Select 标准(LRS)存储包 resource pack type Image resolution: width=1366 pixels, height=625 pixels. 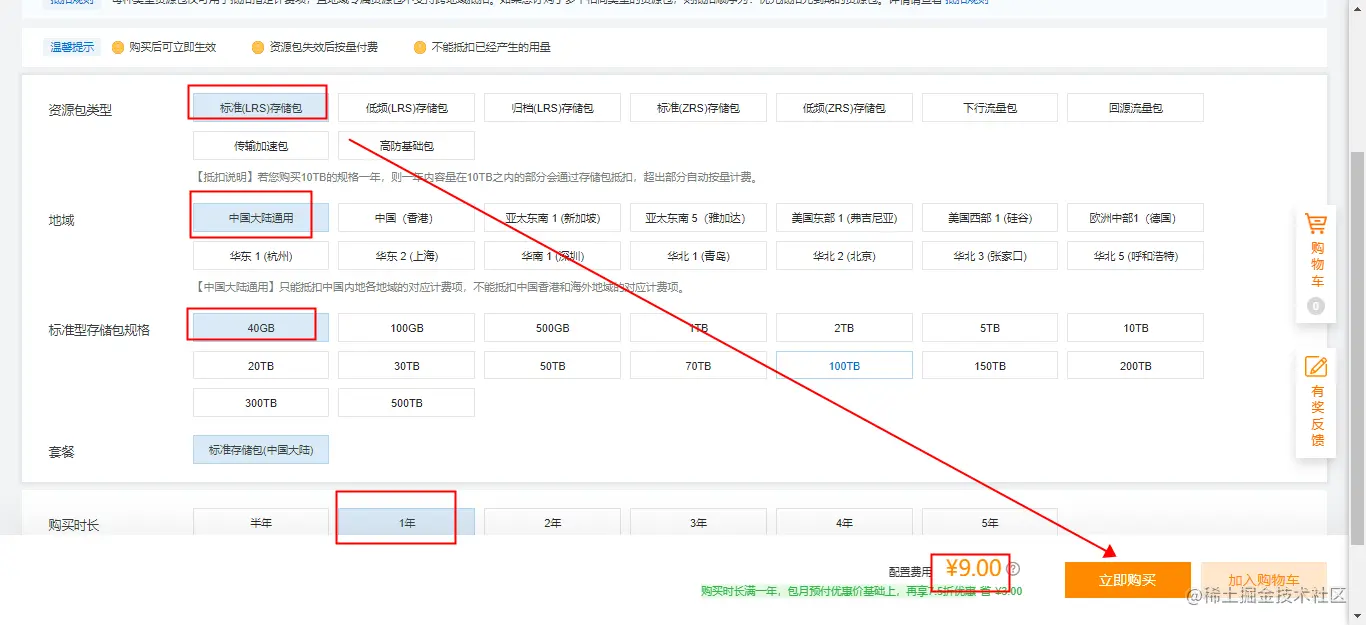(x=261, y=107)
